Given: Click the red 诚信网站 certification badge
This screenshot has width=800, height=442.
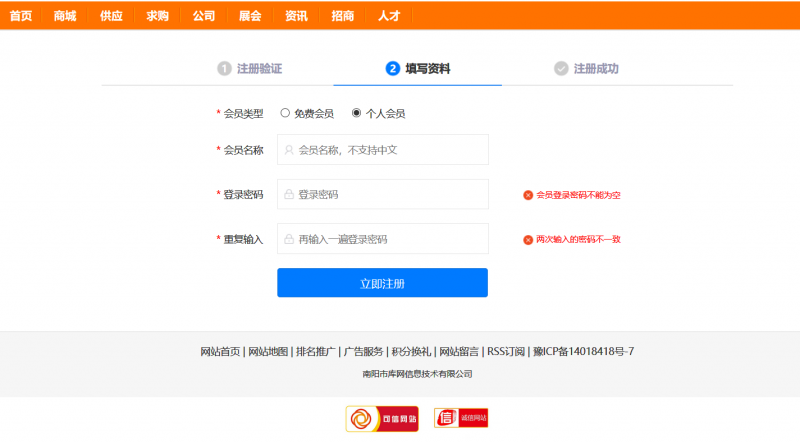Looking at the screenshot, I should click(x=461, y=418).
